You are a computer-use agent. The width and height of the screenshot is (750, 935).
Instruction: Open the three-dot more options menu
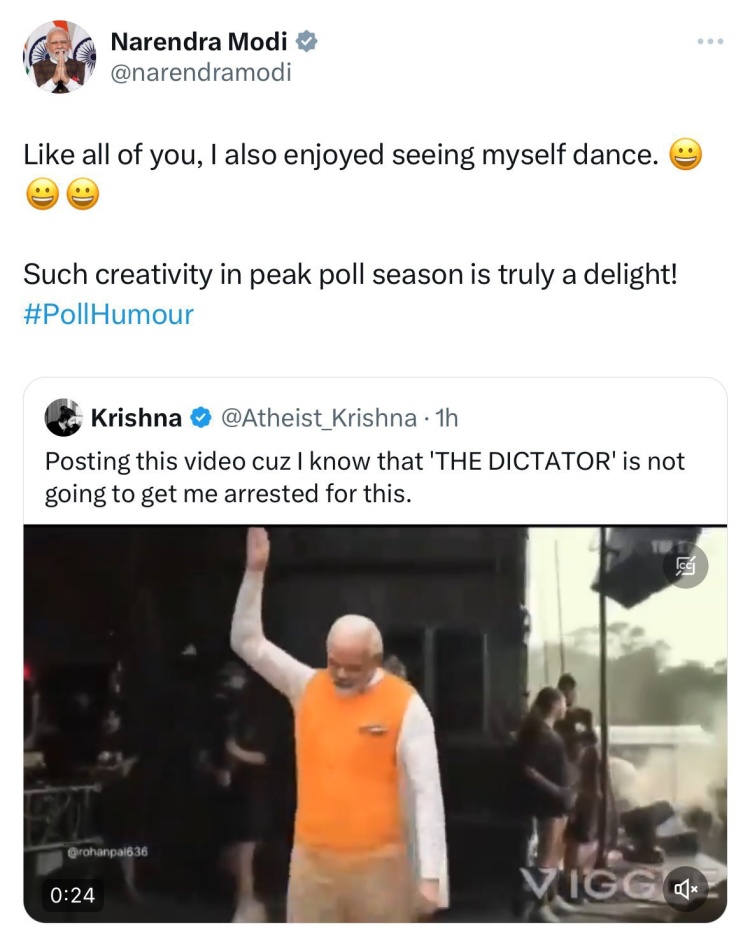(710, 42)
